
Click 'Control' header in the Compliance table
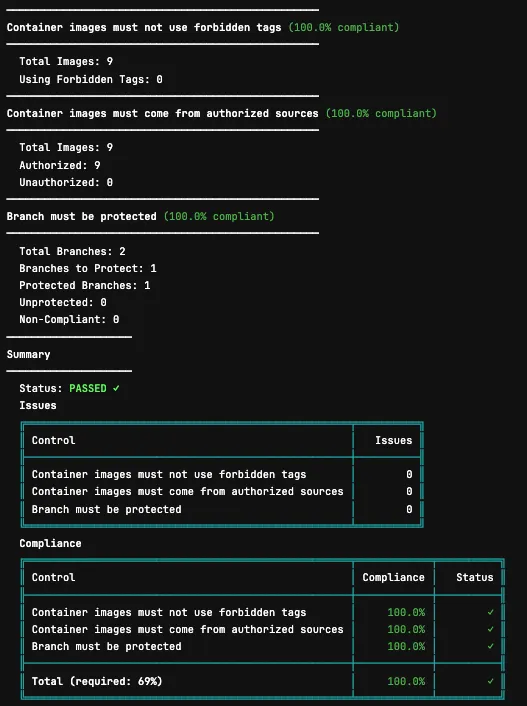tap(53, 577)
